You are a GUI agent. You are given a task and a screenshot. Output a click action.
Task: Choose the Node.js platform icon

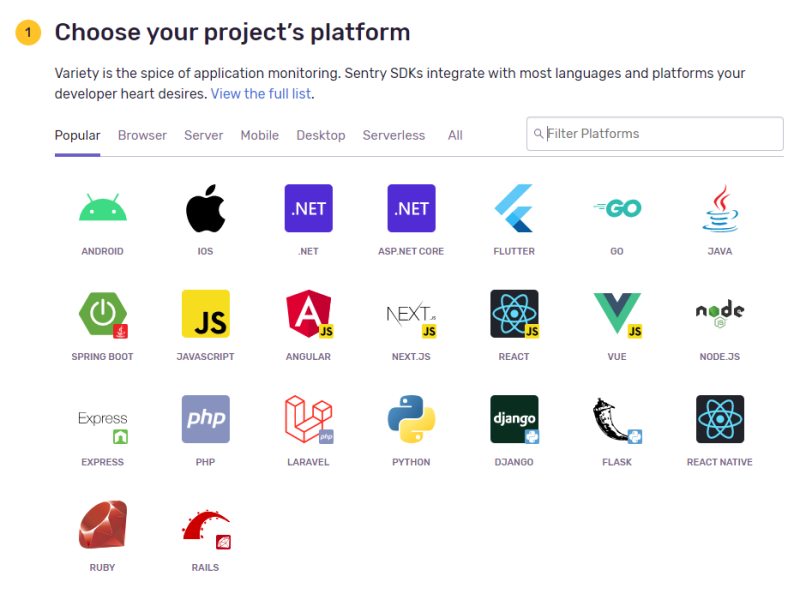tap(720, 314)
